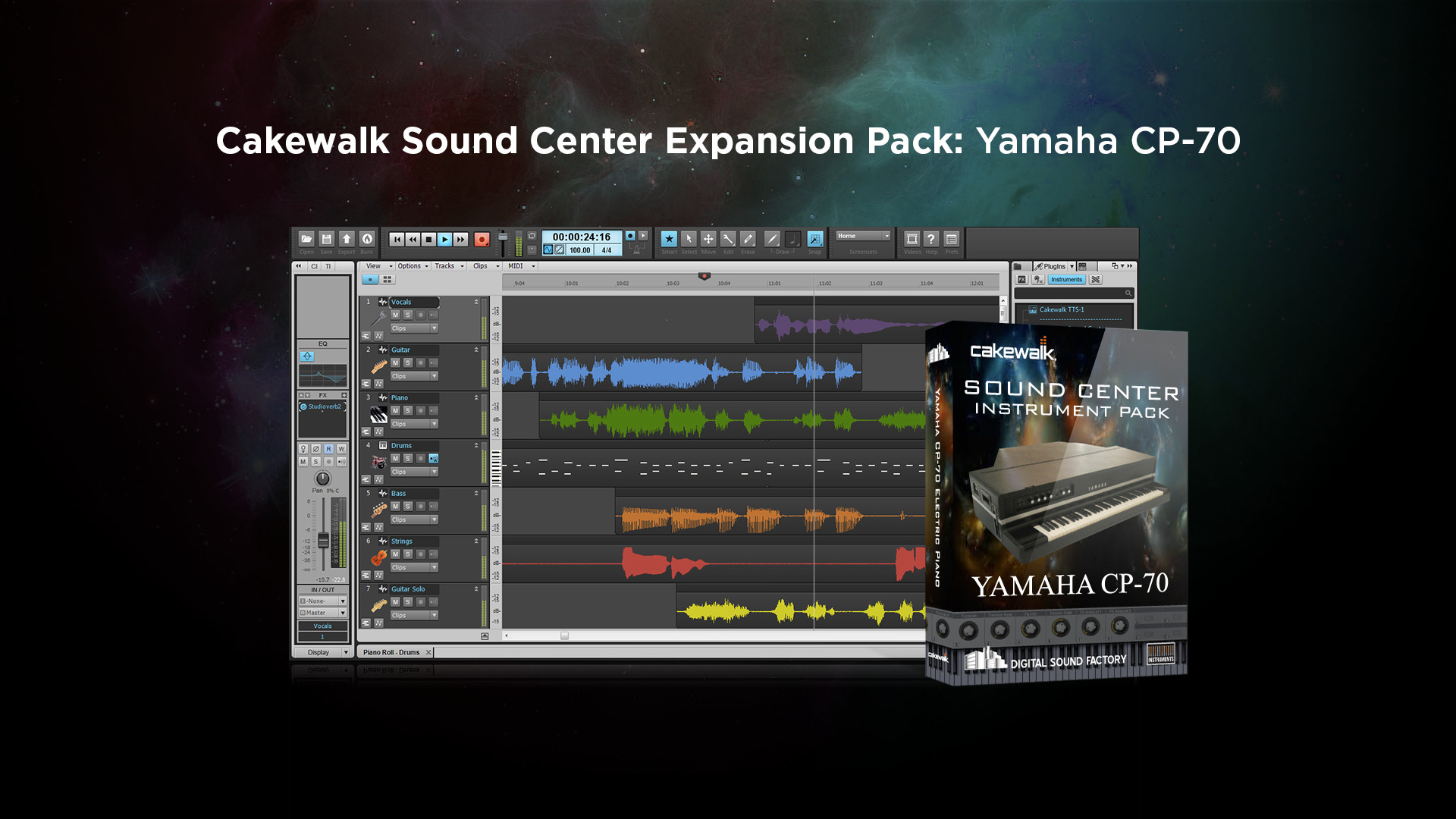1456x819 pixels.
Task: Select the Smart tool star icon
Action: (x=668, y=239)
